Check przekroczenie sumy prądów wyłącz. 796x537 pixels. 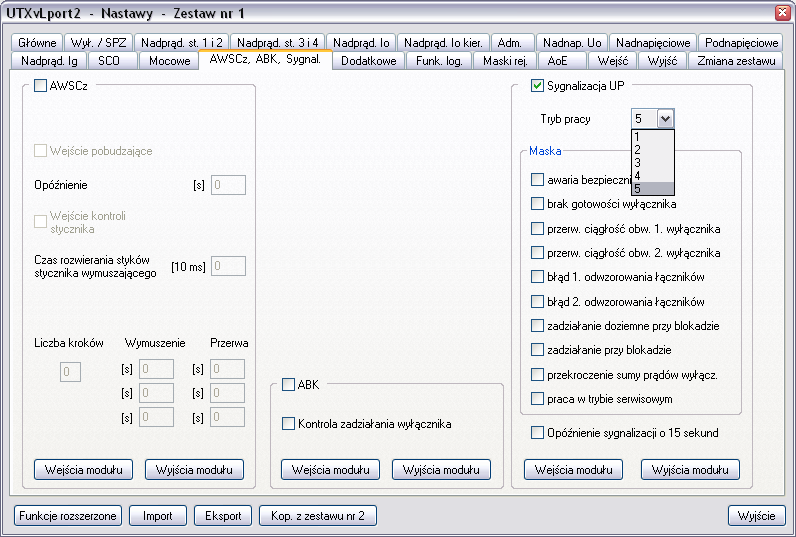coord(537,375)
